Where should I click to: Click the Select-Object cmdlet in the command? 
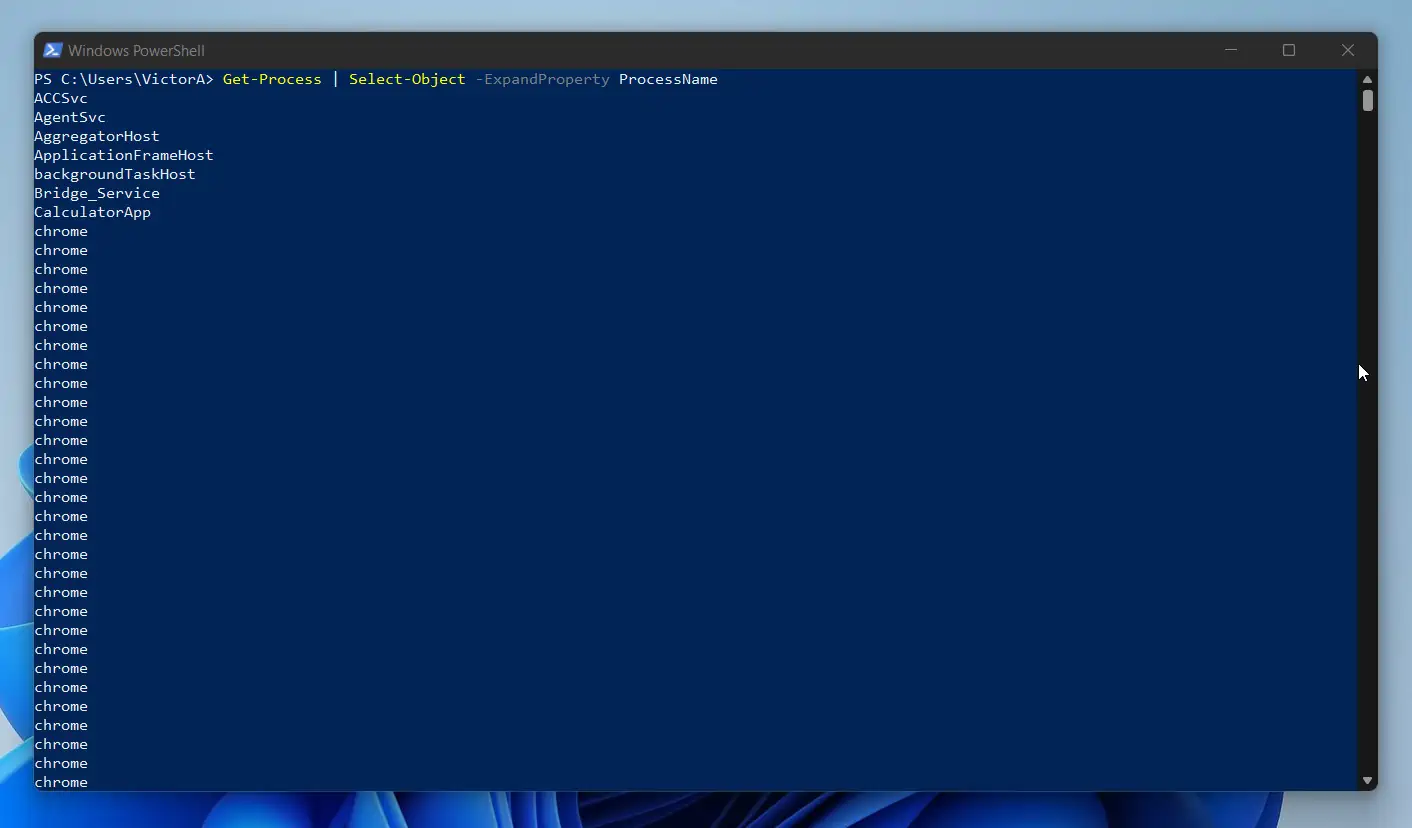coord(407,79)
